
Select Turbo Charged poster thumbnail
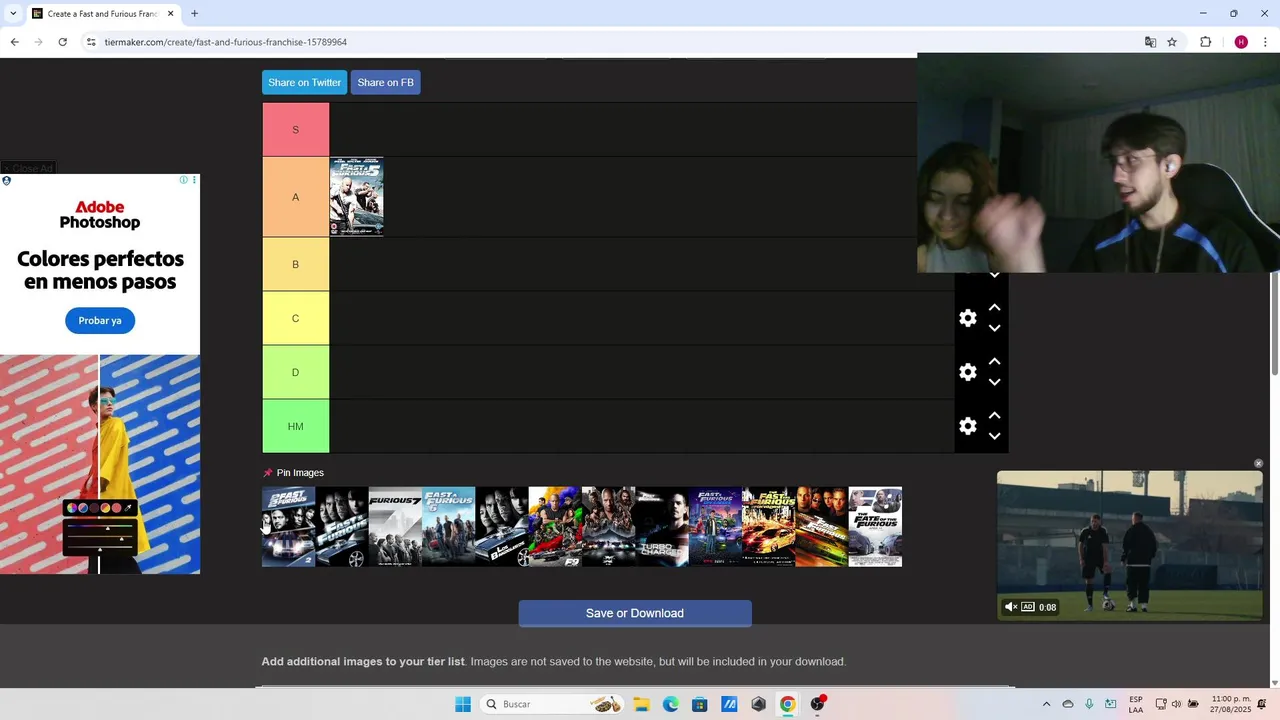point(662,527)
